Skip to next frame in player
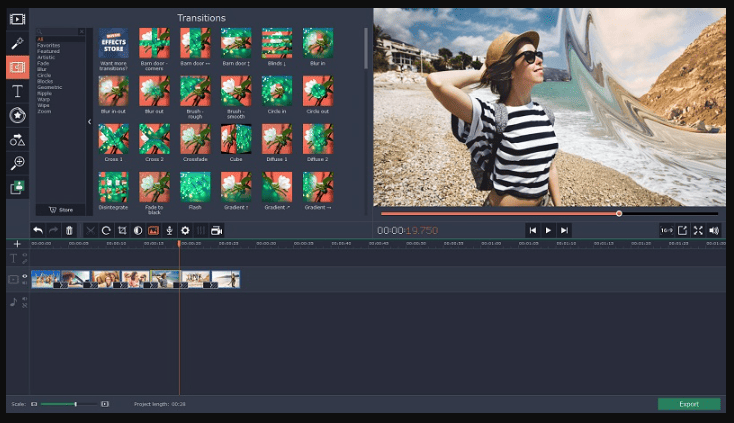The height and width of the screenshot is (423, 734). (564, 230)
